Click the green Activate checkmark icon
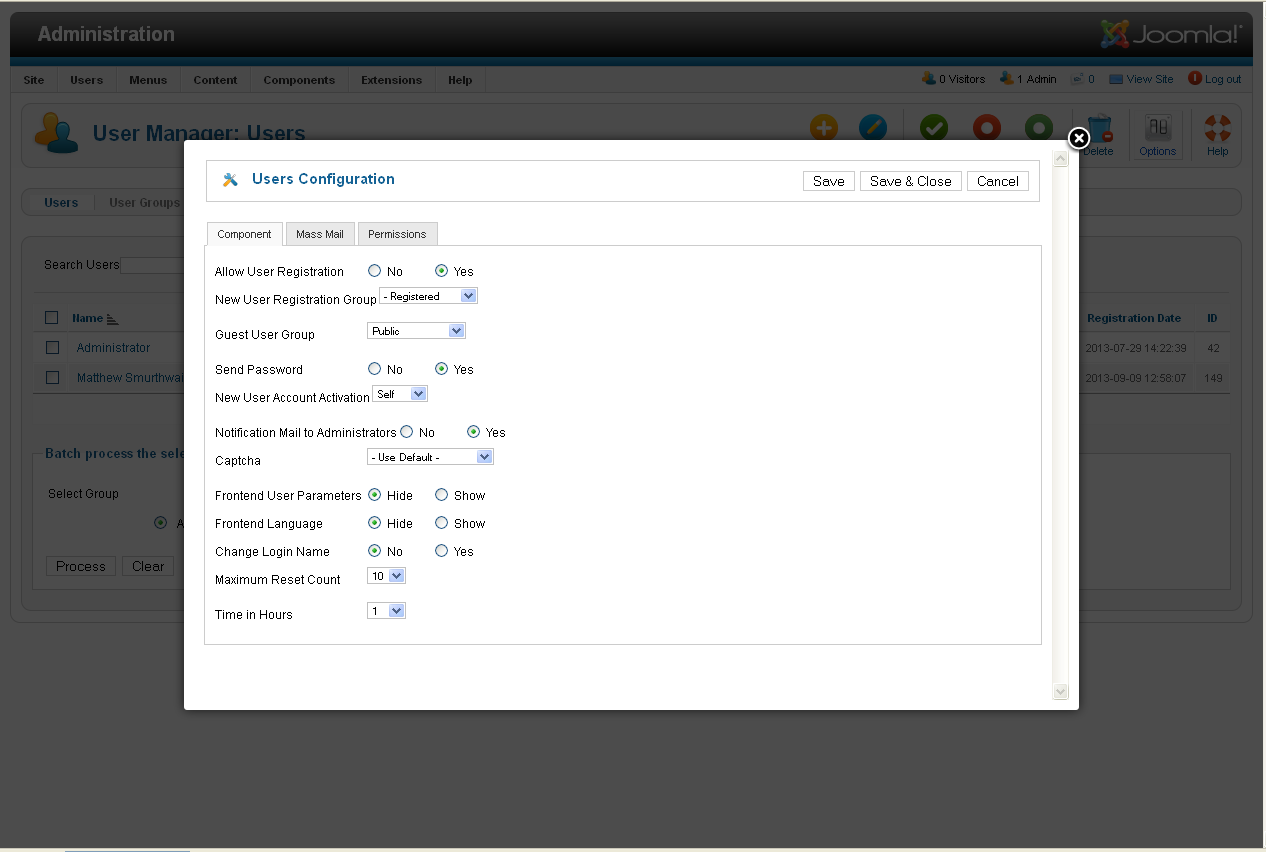 point(934,128)
